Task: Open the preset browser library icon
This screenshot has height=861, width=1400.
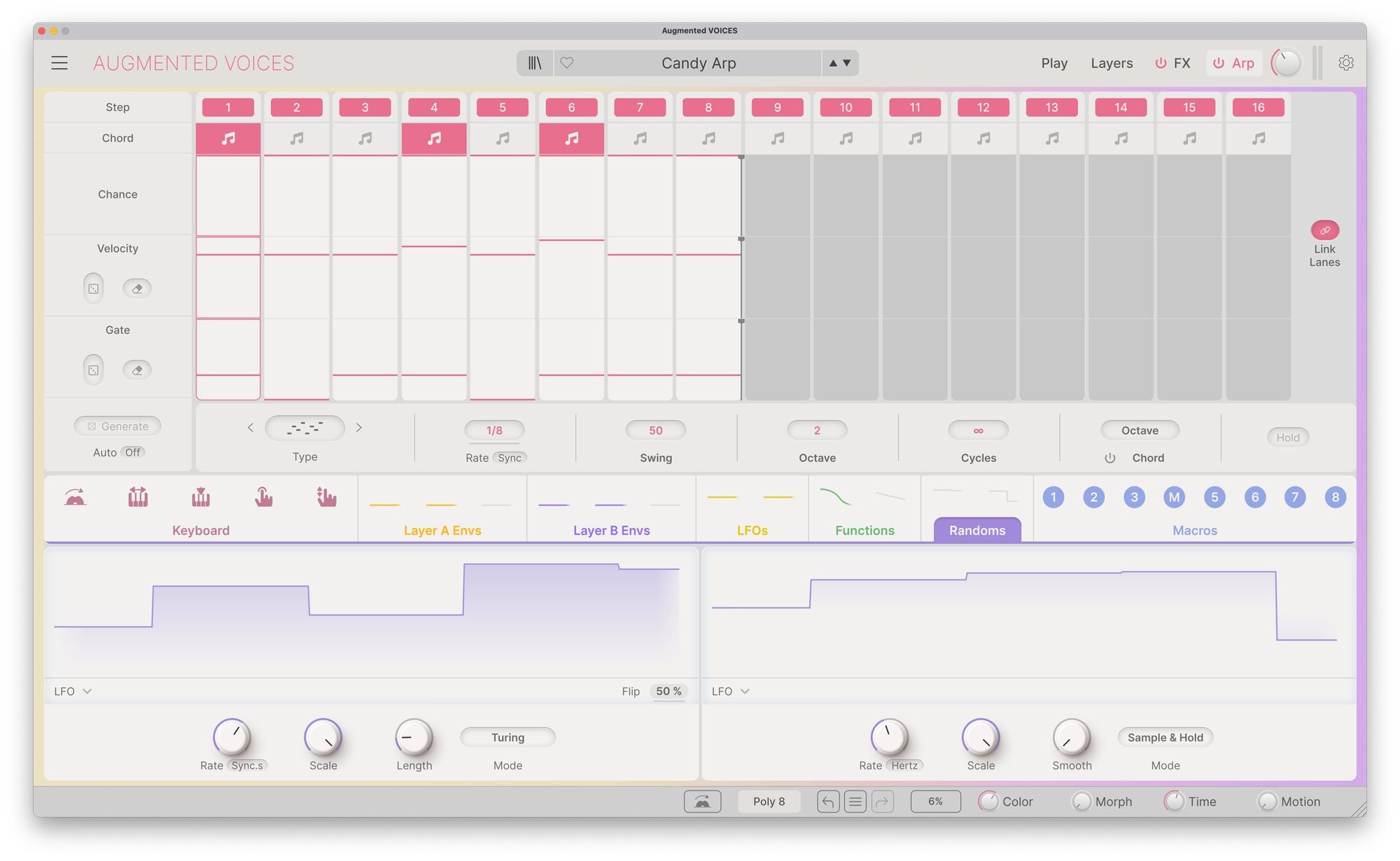Action: pos(535,63)
